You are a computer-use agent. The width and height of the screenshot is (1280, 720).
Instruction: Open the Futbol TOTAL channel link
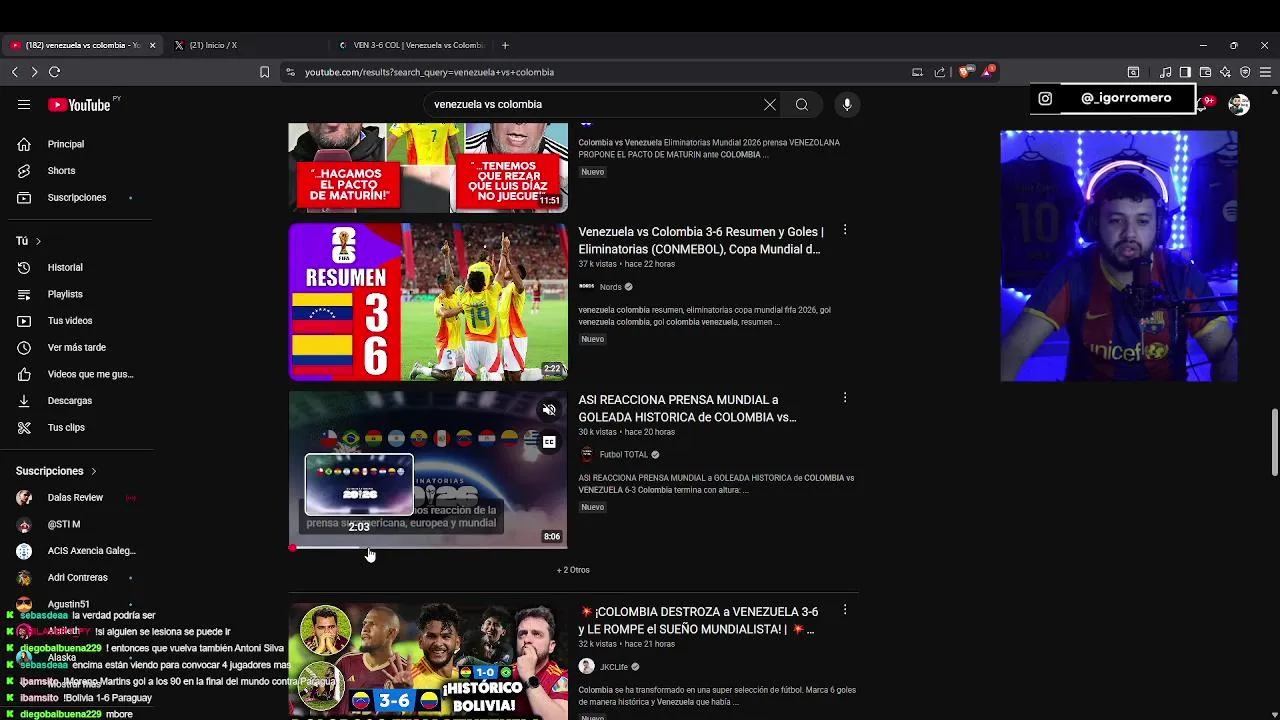624,455
